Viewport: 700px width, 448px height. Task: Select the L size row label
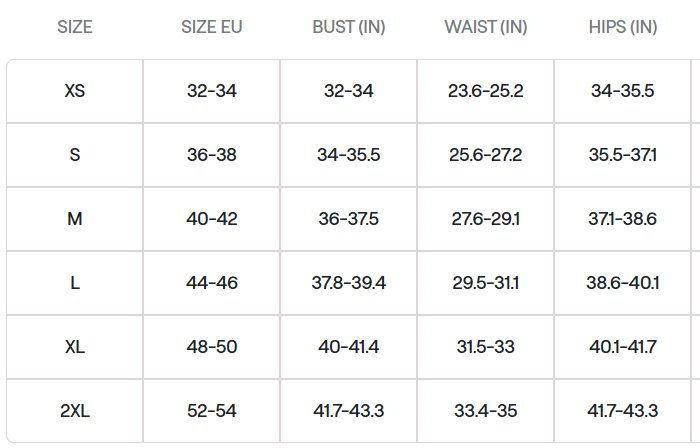75,283
